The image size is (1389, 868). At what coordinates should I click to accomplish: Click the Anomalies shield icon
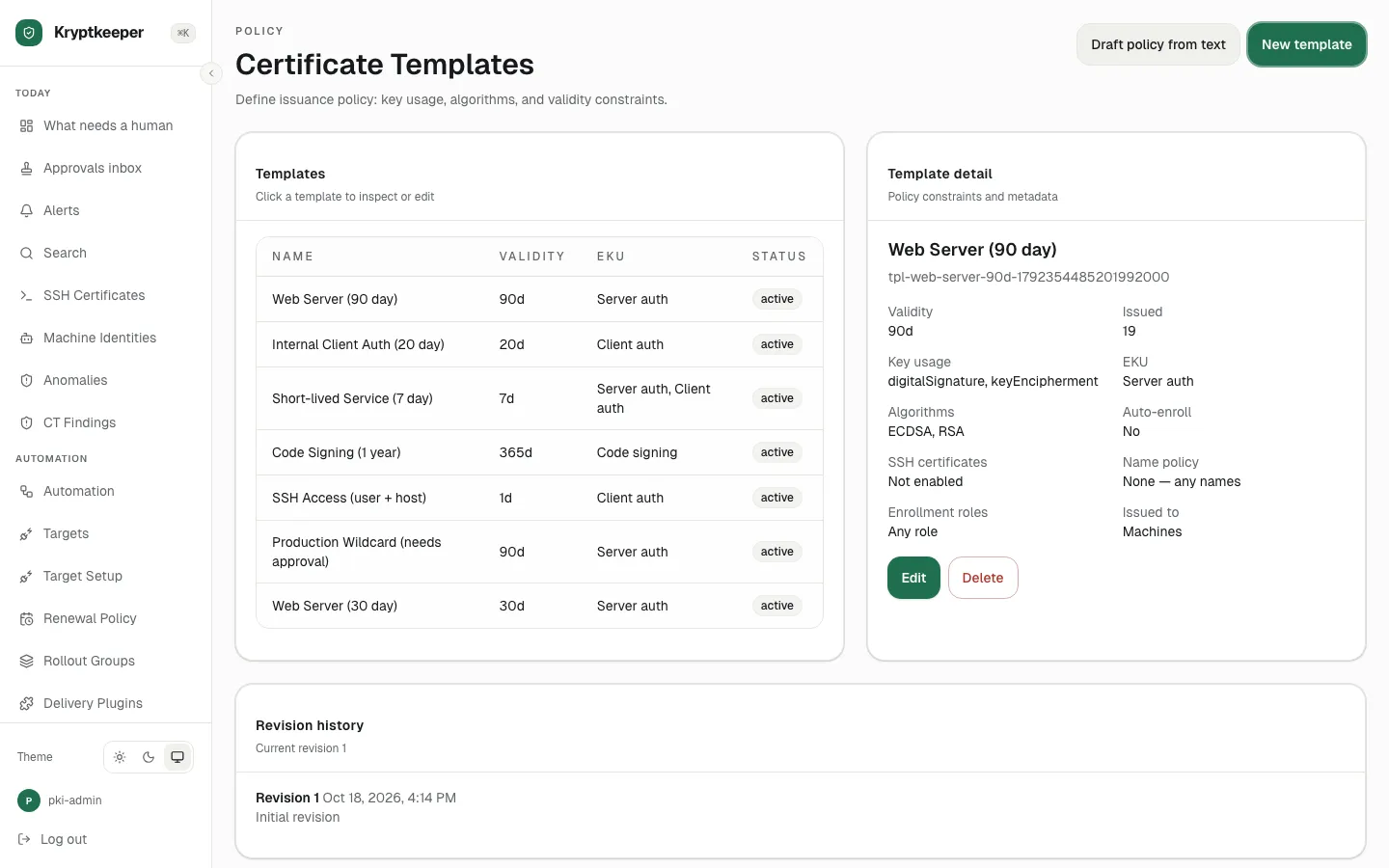click(27, 381)
